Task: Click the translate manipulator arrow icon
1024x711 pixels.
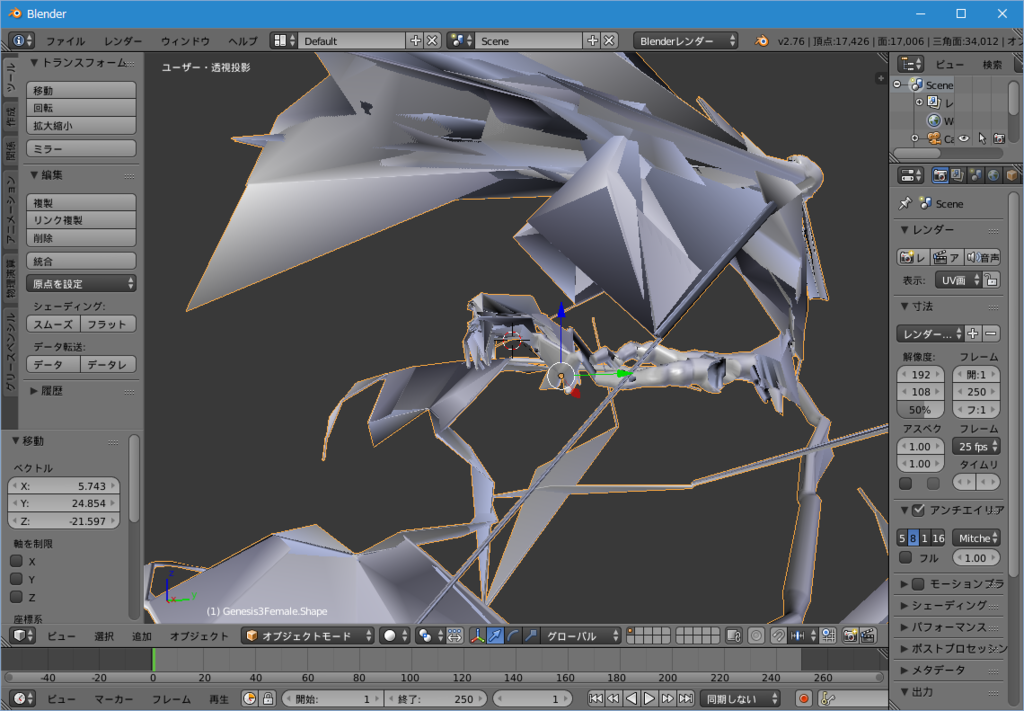Action: 495,636
